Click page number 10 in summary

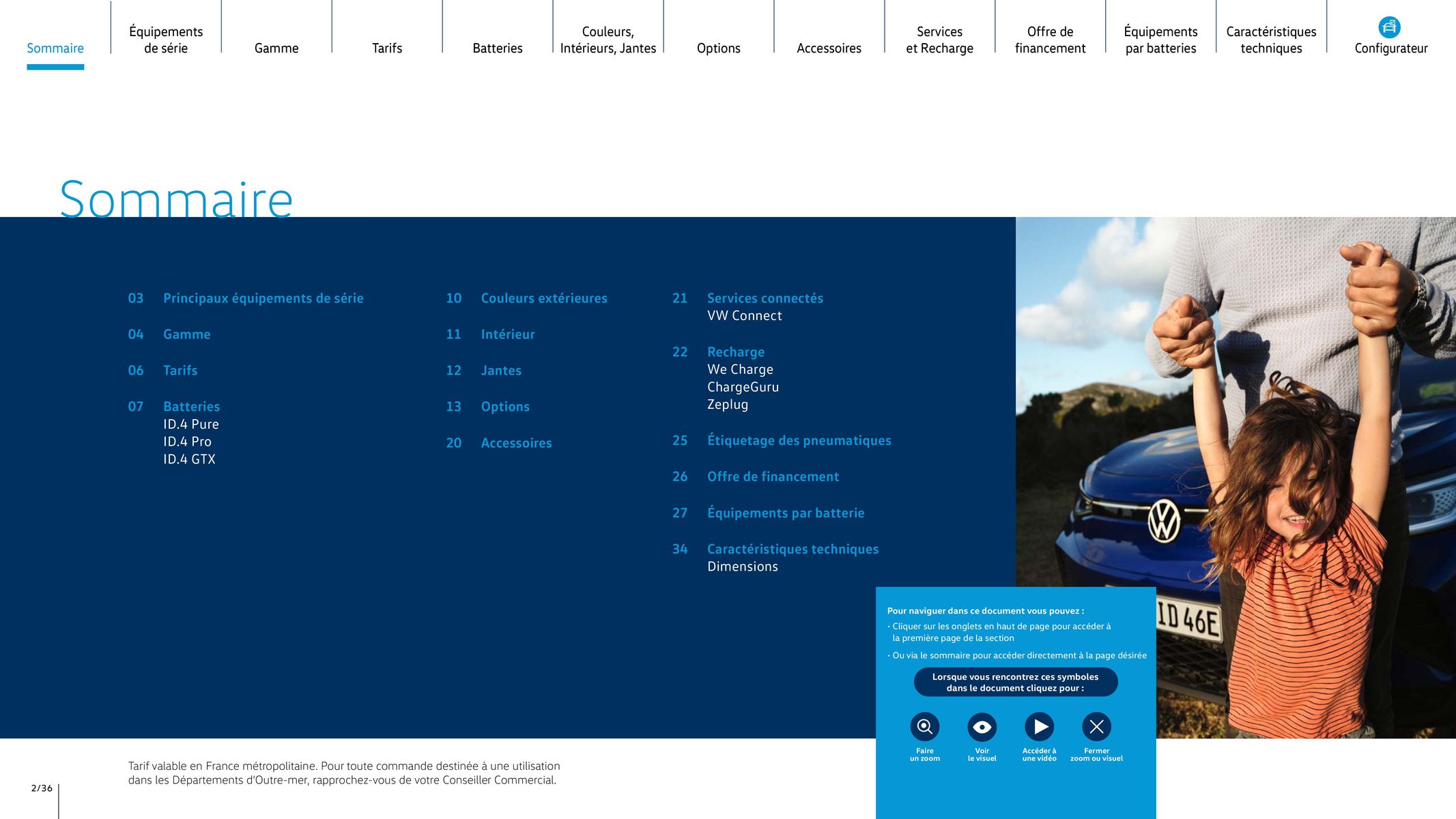(x=454, y=298)
